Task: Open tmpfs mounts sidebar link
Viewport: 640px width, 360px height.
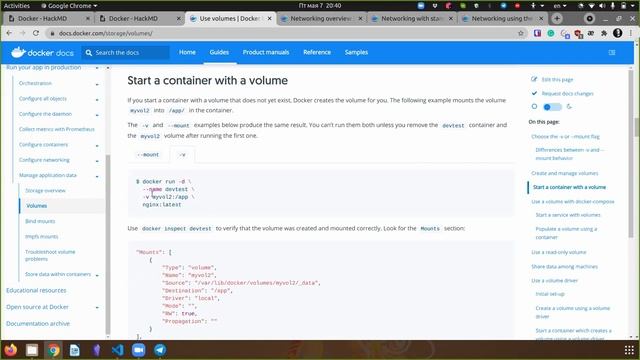Action: point(42,237)
